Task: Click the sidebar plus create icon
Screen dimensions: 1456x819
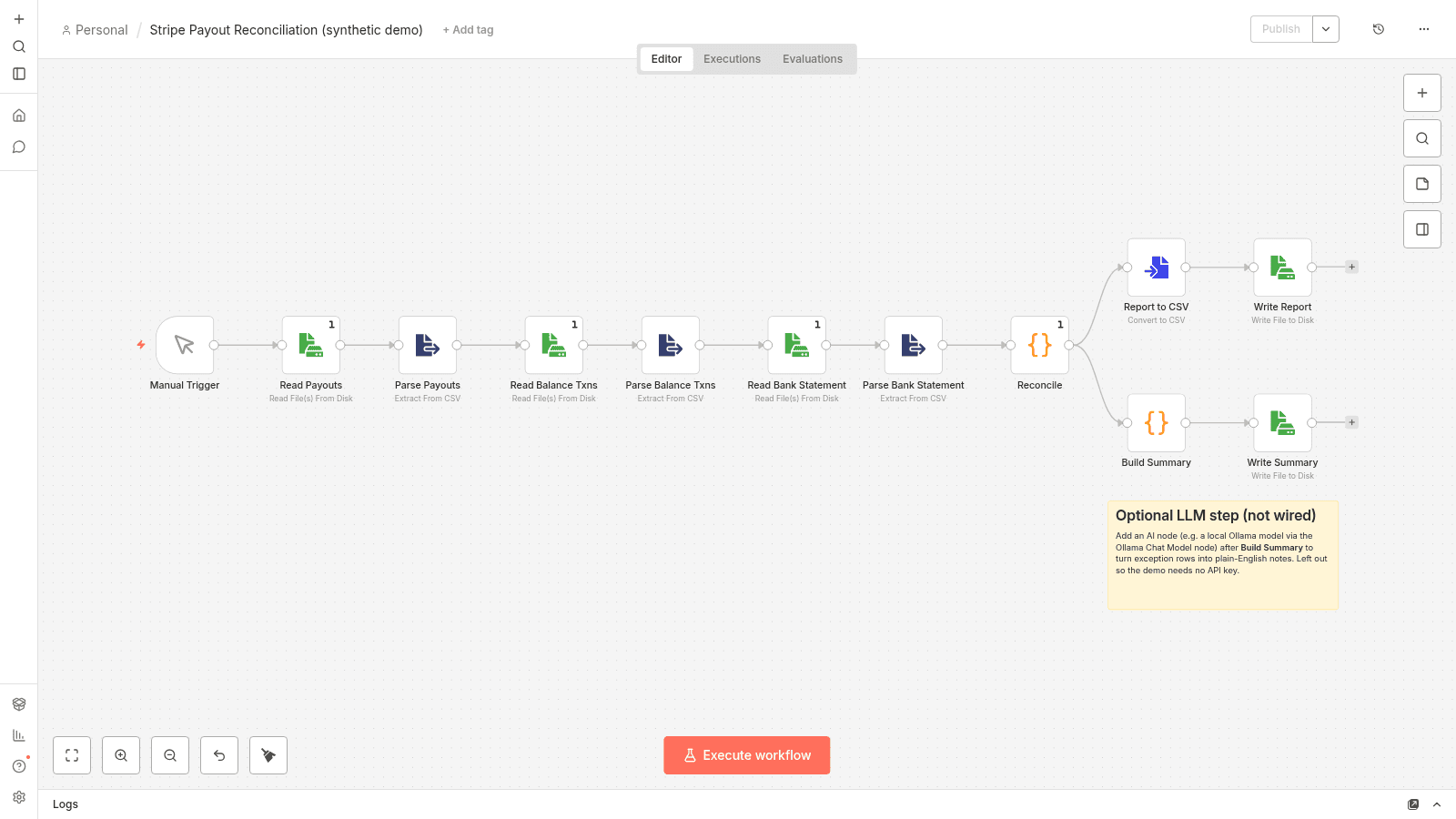Action: click(19, 19)
